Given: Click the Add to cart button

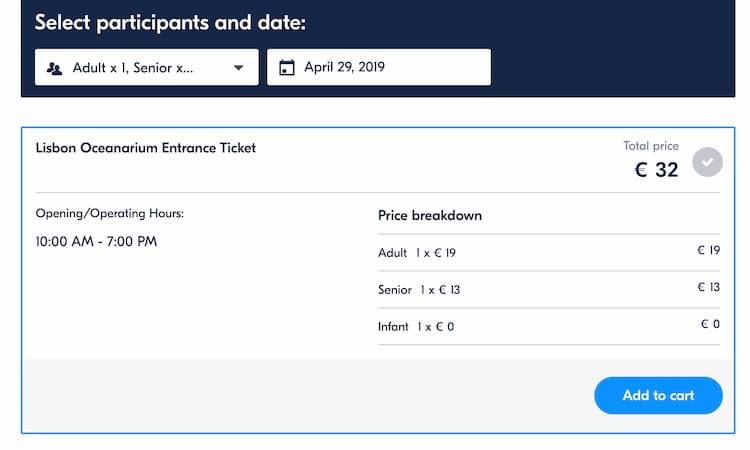Looking at the screenshot, I should click(658, 395).
